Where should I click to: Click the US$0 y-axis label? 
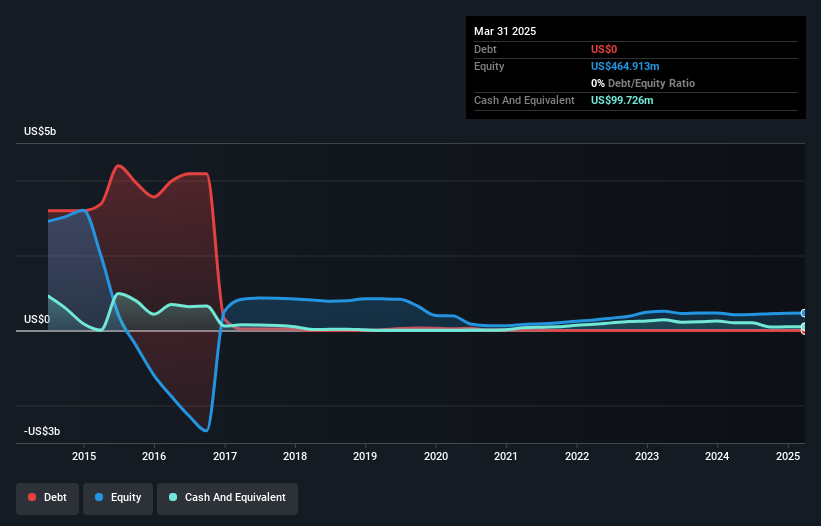[x=37, y=319]
